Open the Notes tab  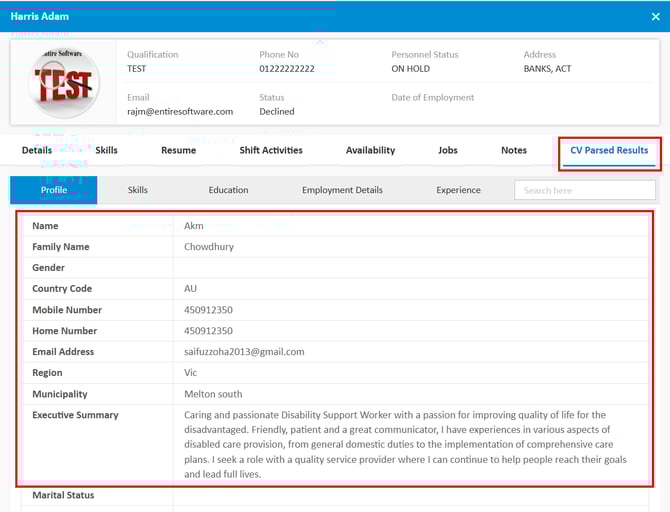514,150
